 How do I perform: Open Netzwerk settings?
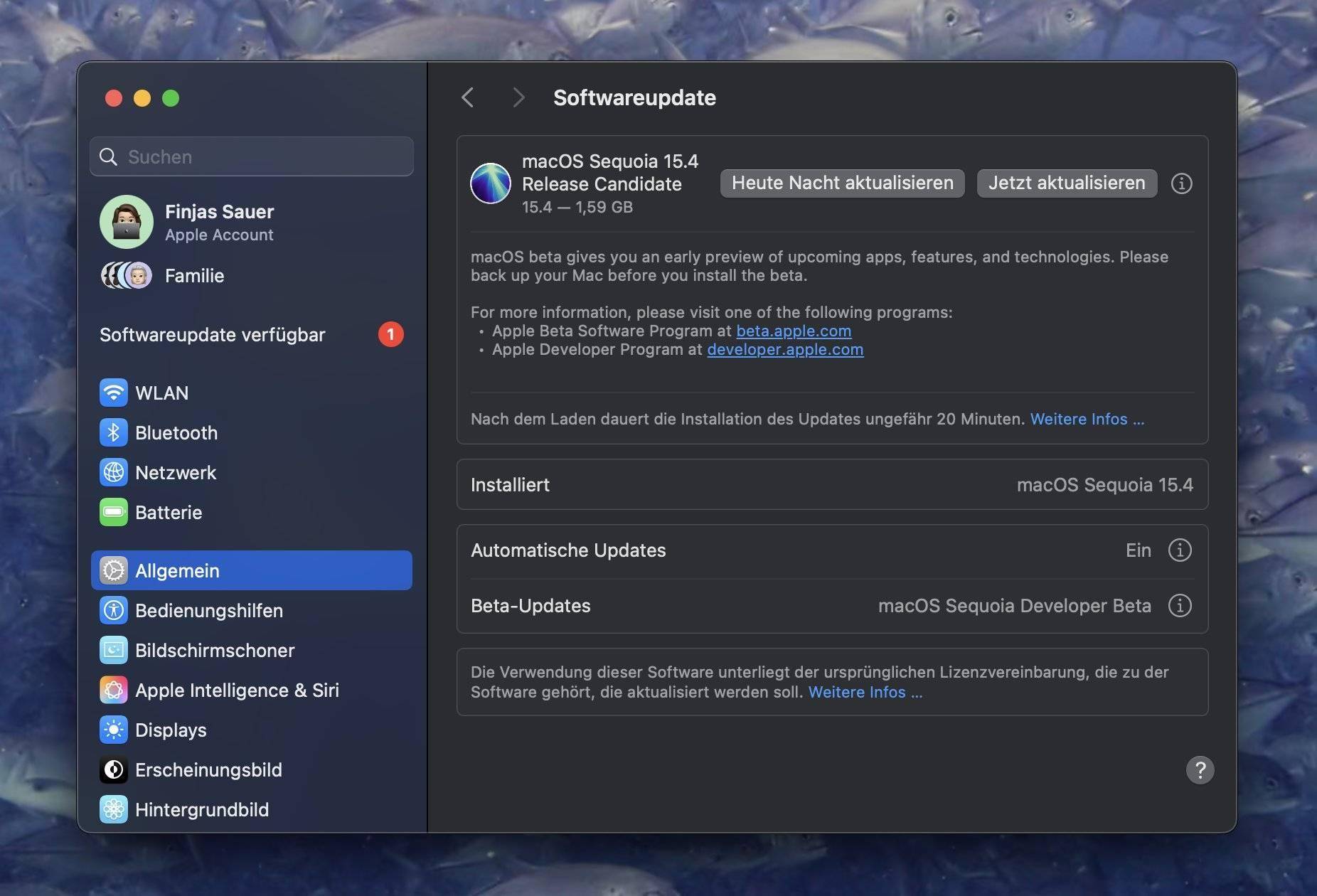click(x=252, y=472)
